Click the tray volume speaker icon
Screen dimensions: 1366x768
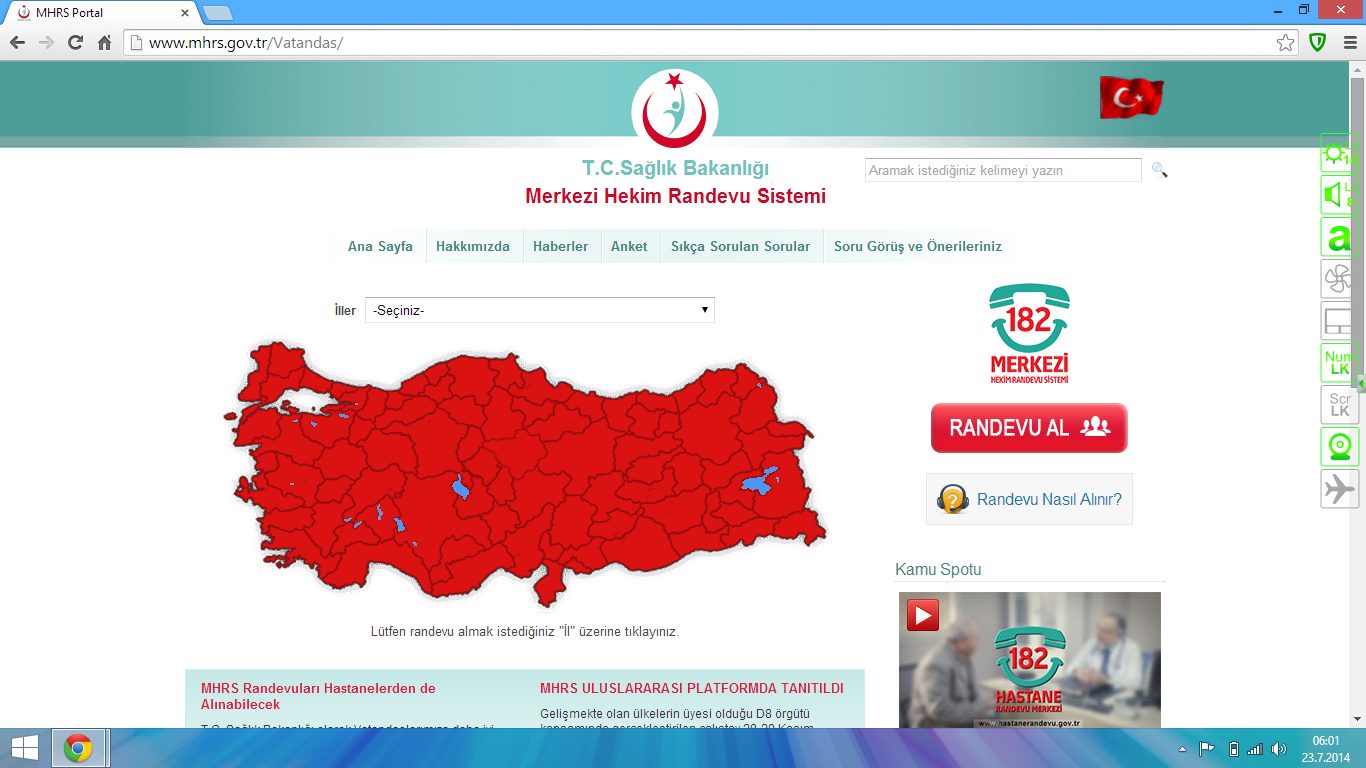point(1279,749)
